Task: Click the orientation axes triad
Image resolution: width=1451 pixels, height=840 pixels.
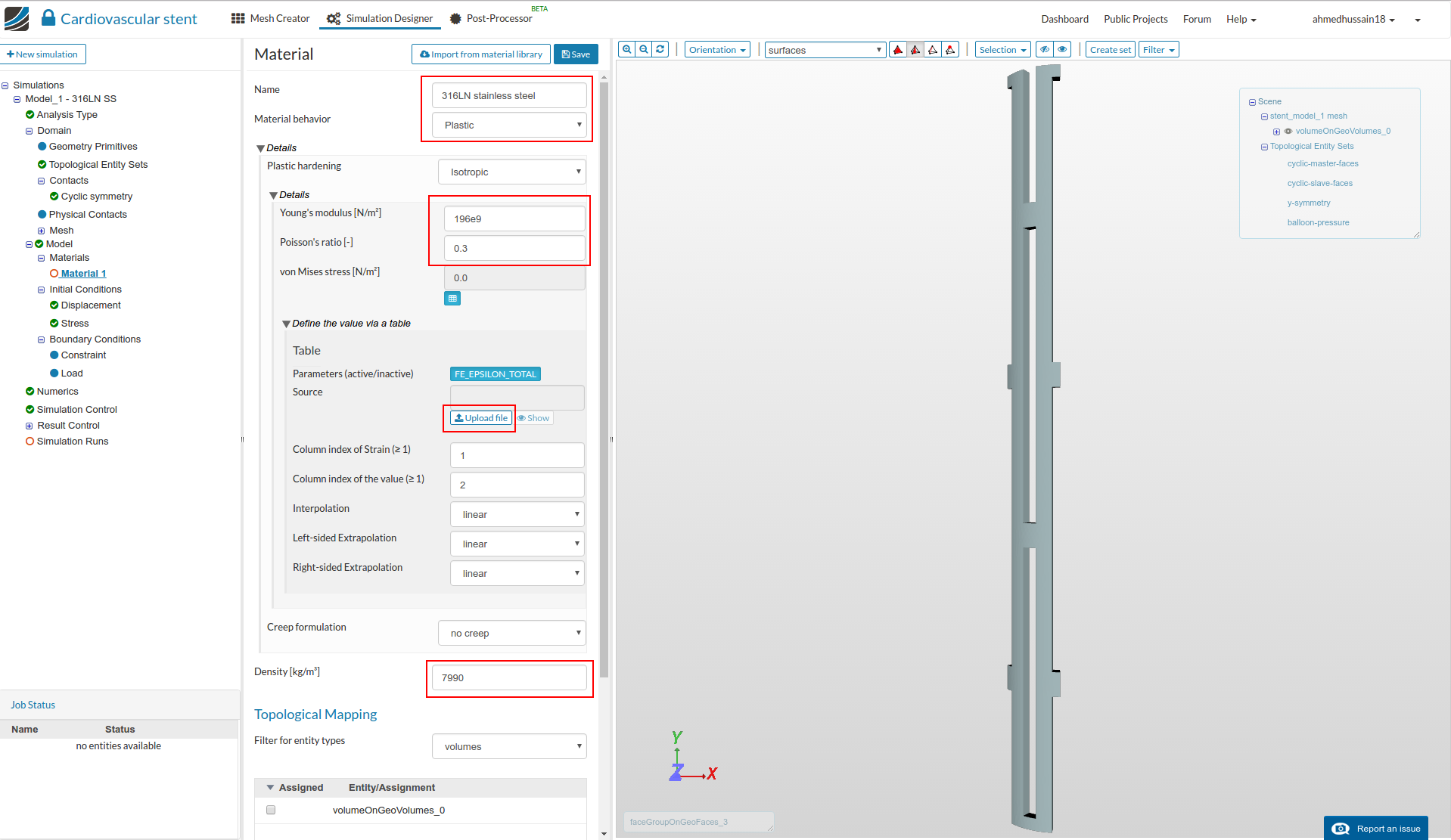Action: coord(693,757)
